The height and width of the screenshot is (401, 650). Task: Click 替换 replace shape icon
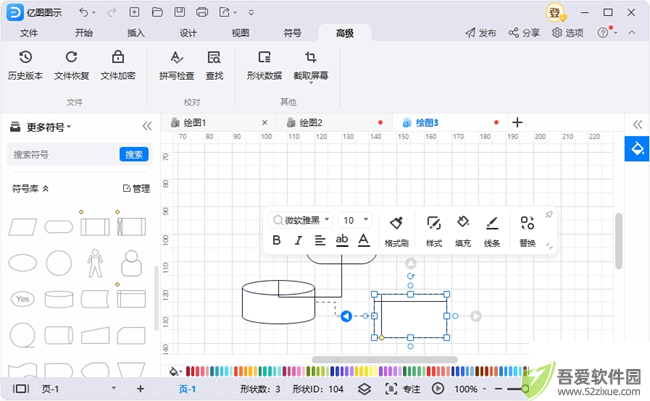(x=527, y=231)
